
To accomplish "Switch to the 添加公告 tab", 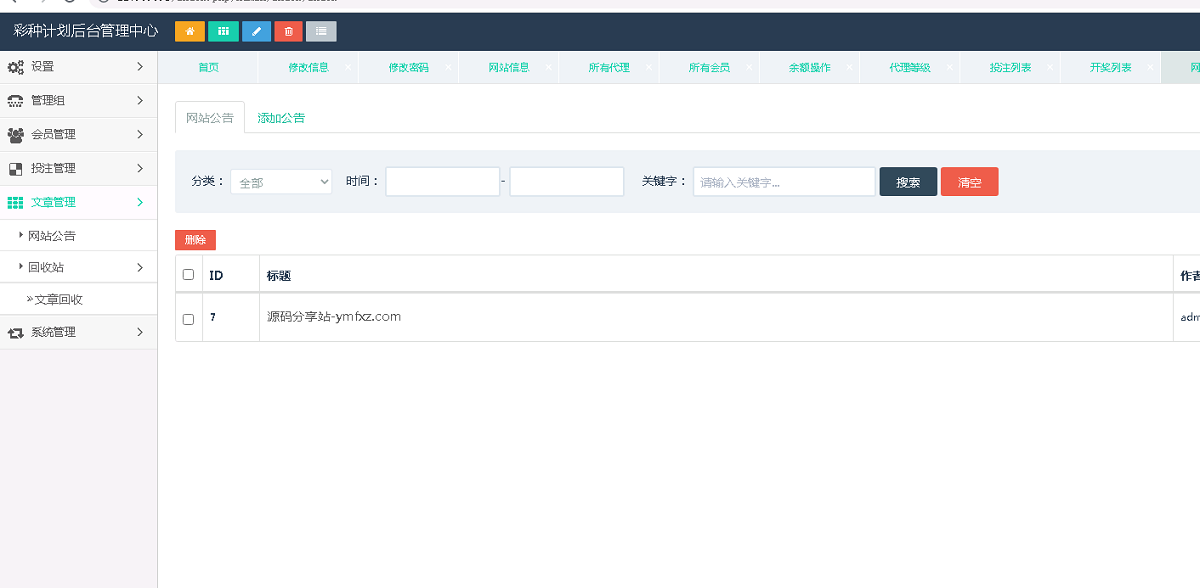I will 281,118.
